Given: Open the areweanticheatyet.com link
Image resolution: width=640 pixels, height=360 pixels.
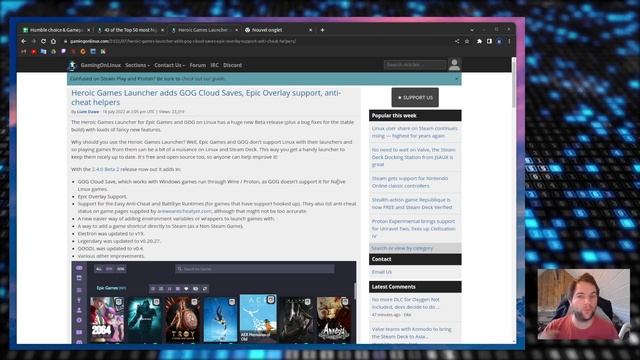Looking at the screenshot, I should click(x=184, y=211).
